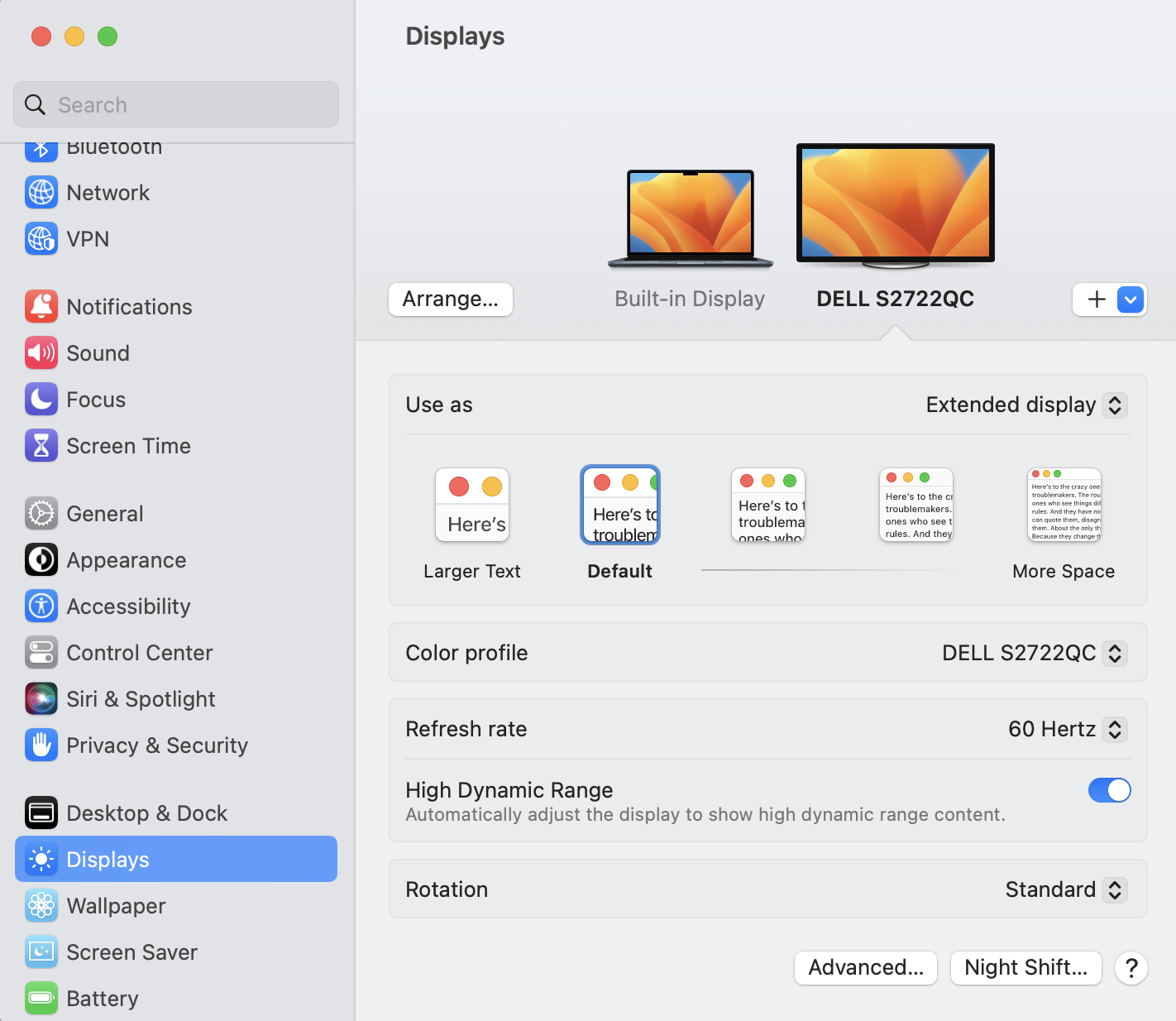Open Desktop & Dock settings
Viewport: 1176px width, 1021px height.
[x=176, y=812]
